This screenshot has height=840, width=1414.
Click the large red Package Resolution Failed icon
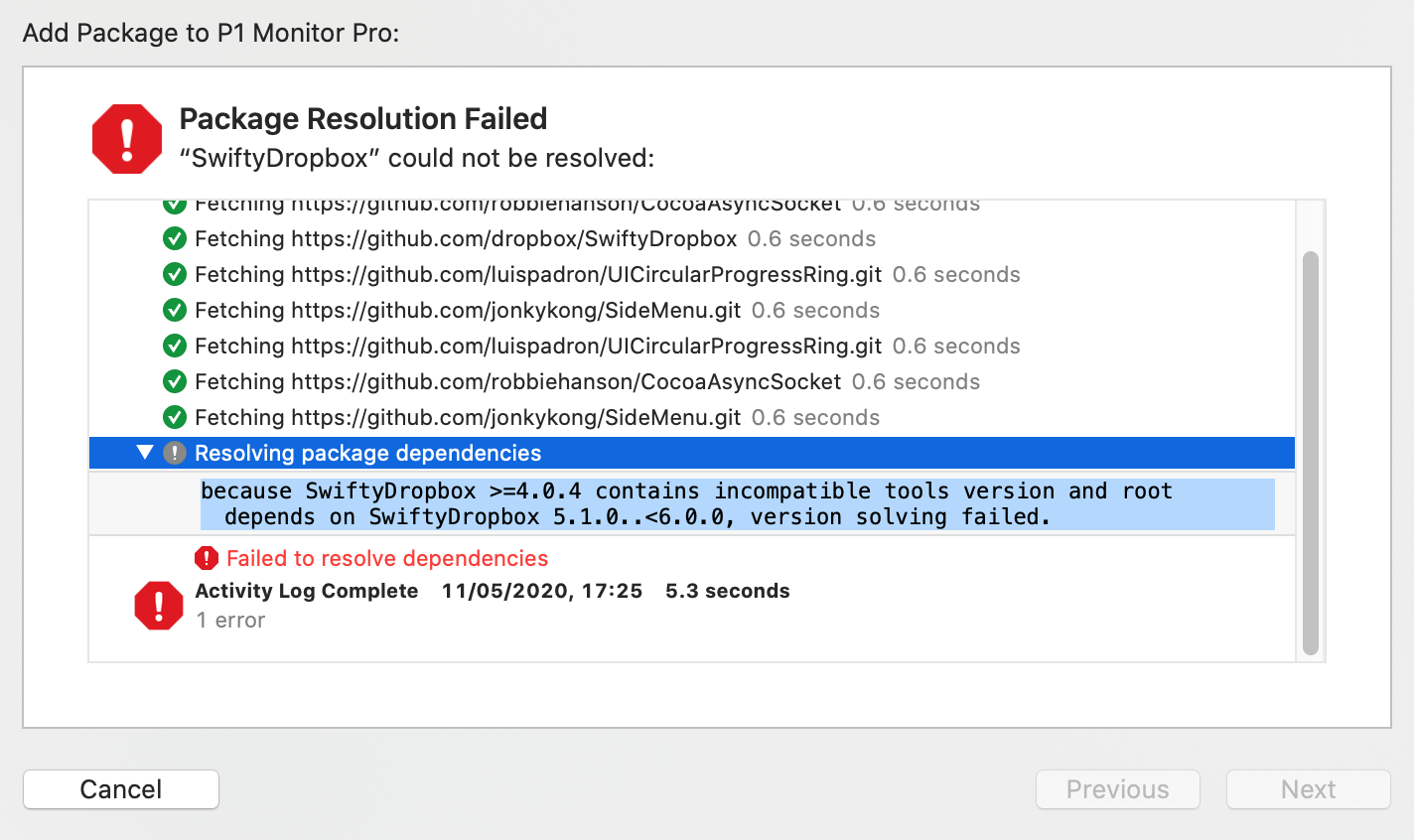(127, 139)
